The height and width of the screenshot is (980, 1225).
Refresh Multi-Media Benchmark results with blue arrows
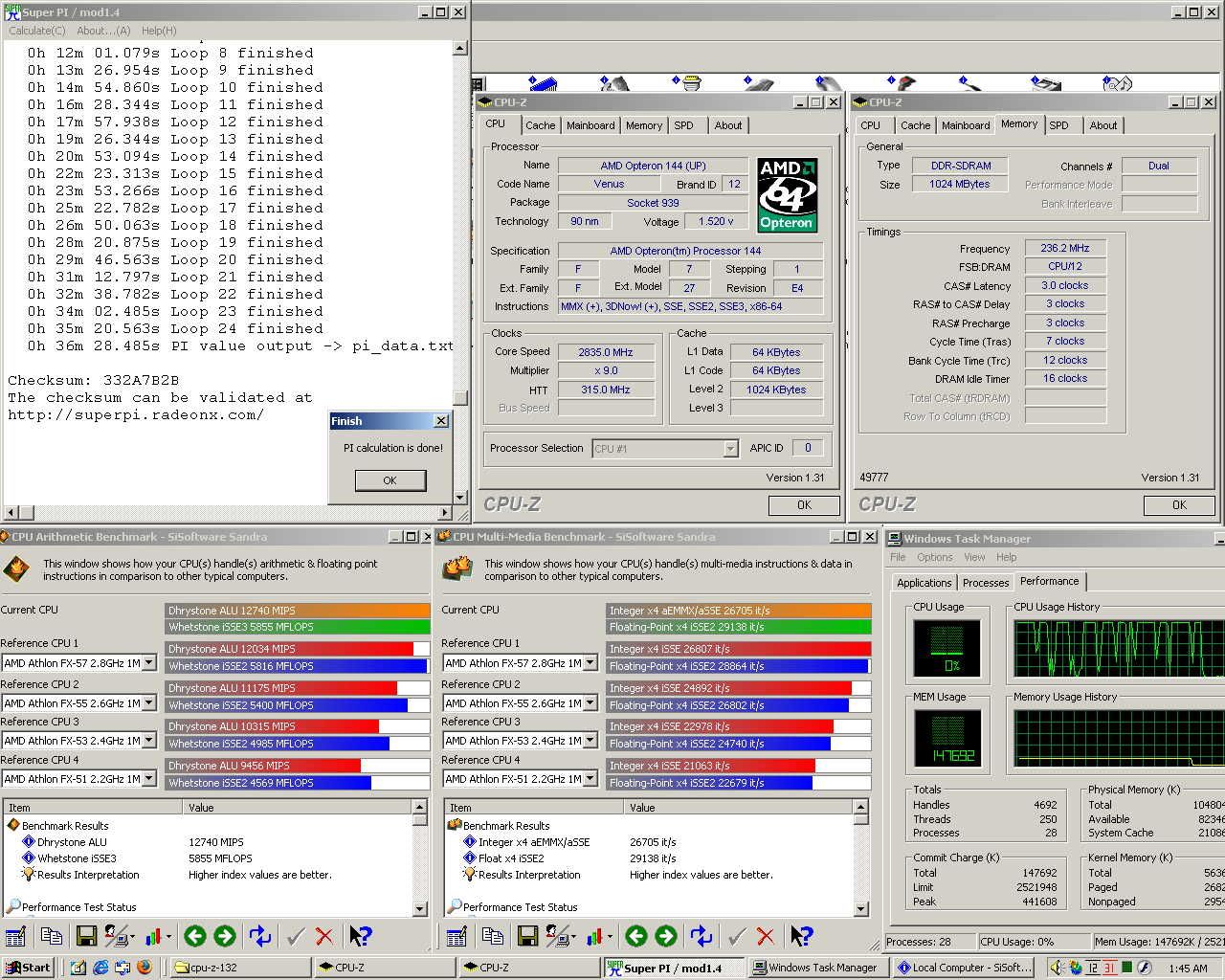[701, 936]
